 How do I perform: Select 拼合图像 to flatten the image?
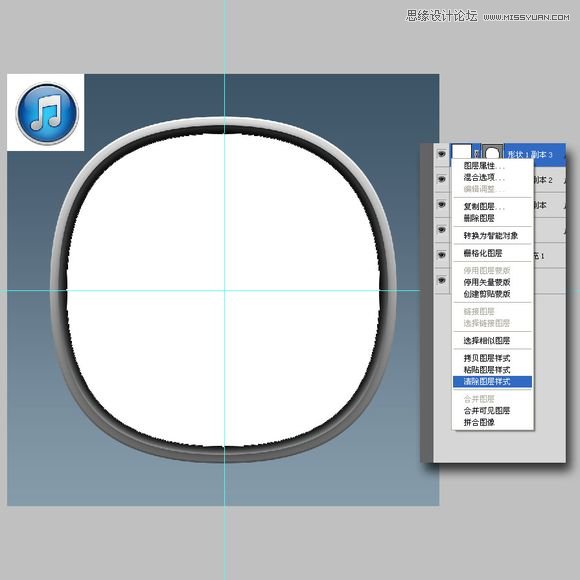[479, 422]
